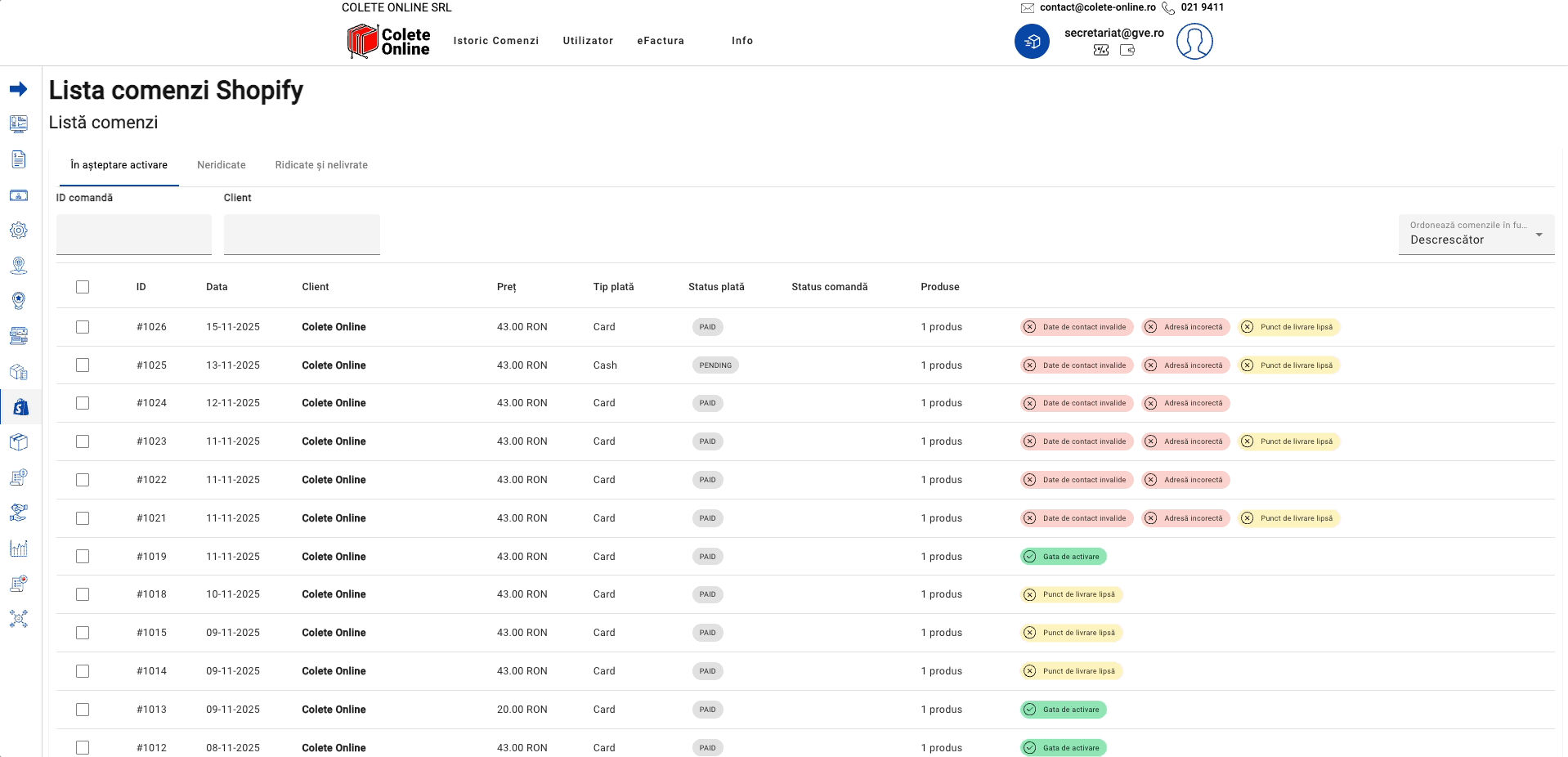Check the box for order #1019
The height and width of the screenshot is (757, 1568).
pyautogui.click(x=83, y=557)
